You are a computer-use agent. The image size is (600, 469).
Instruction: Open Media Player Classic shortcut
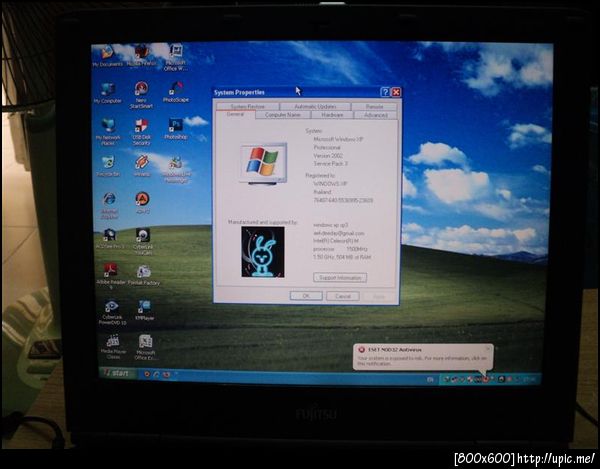111,347
